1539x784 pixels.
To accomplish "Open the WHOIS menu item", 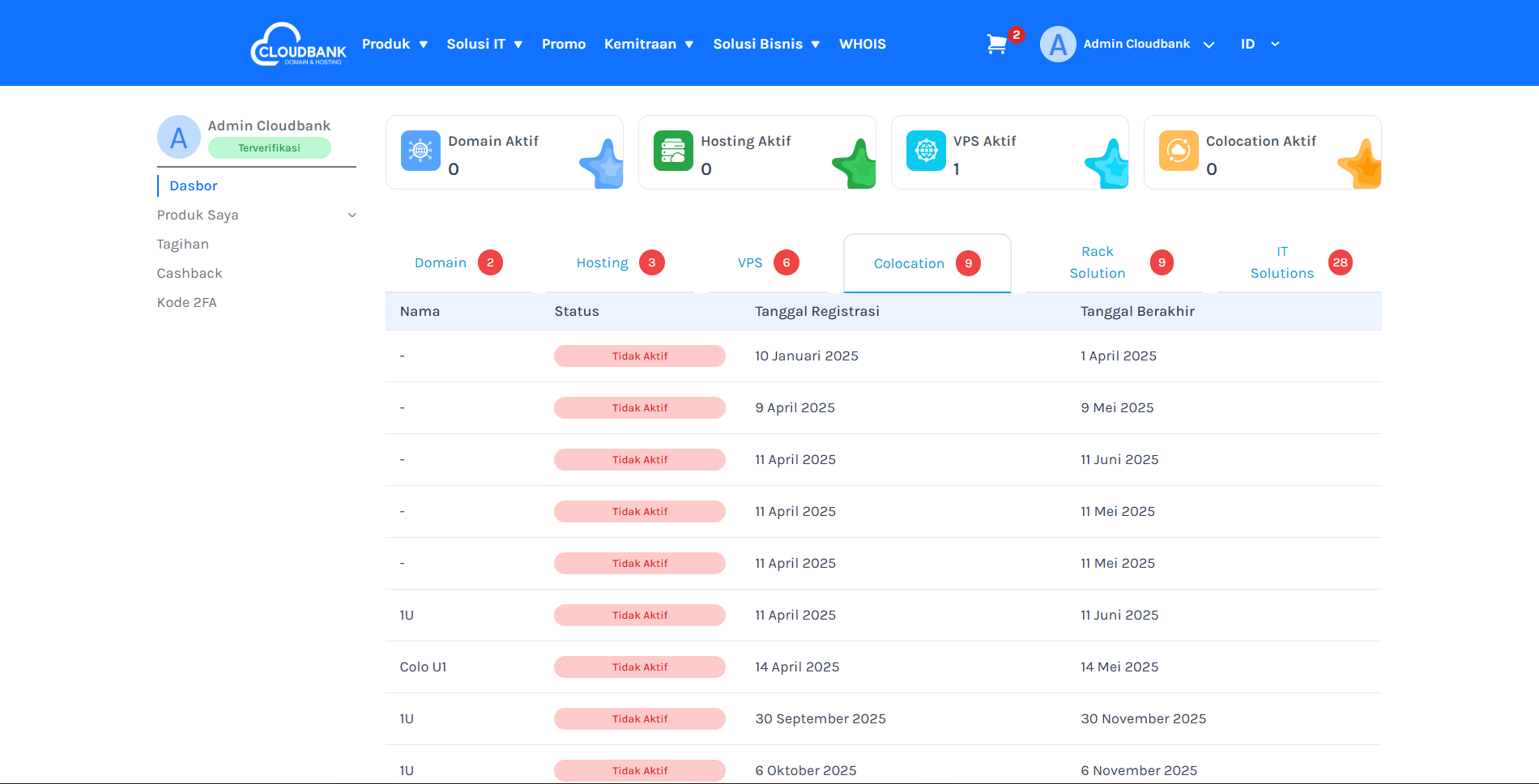I will (x=862, y=45).
